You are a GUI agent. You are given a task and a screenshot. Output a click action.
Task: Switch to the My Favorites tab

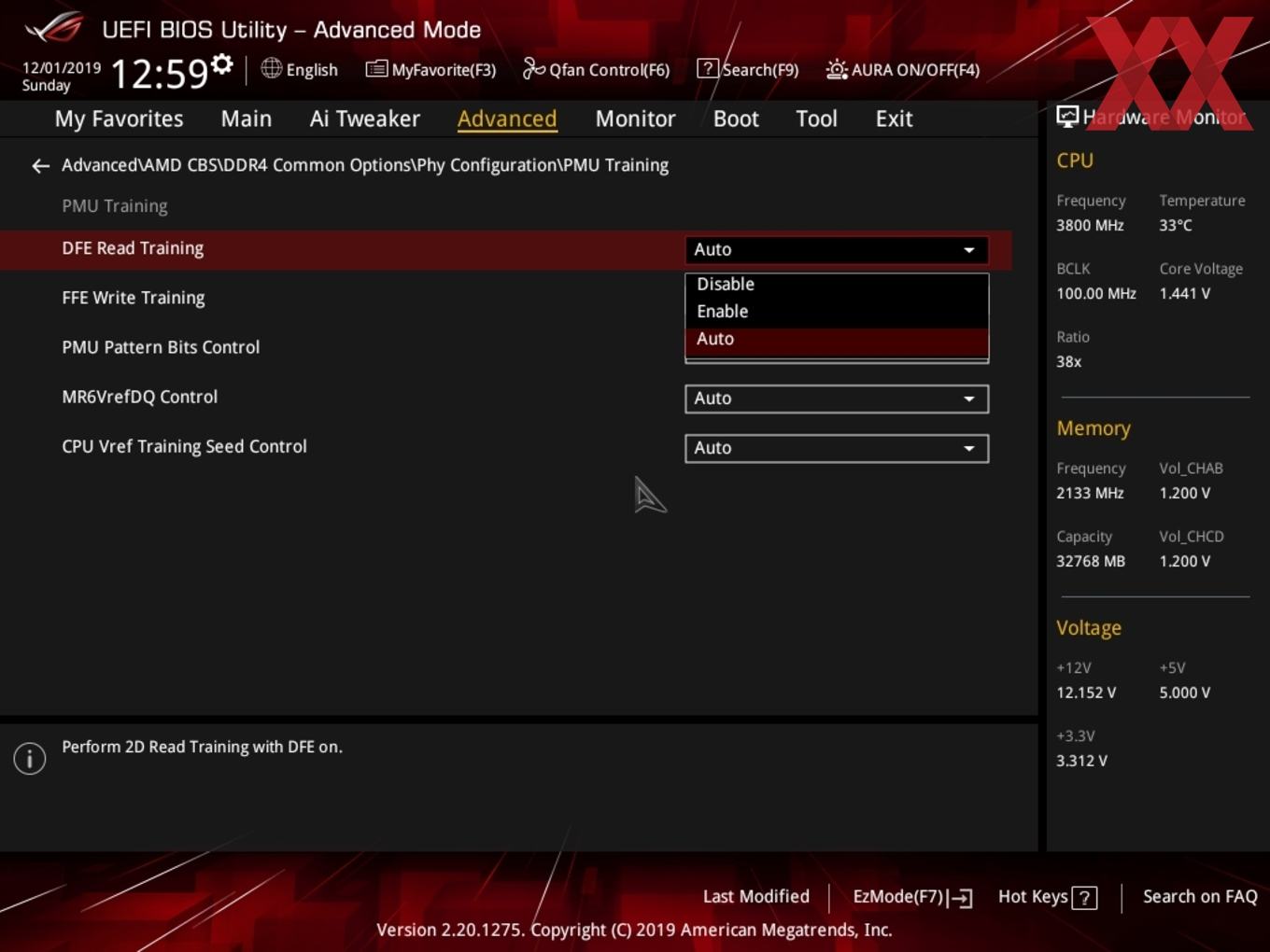point(119,119)
